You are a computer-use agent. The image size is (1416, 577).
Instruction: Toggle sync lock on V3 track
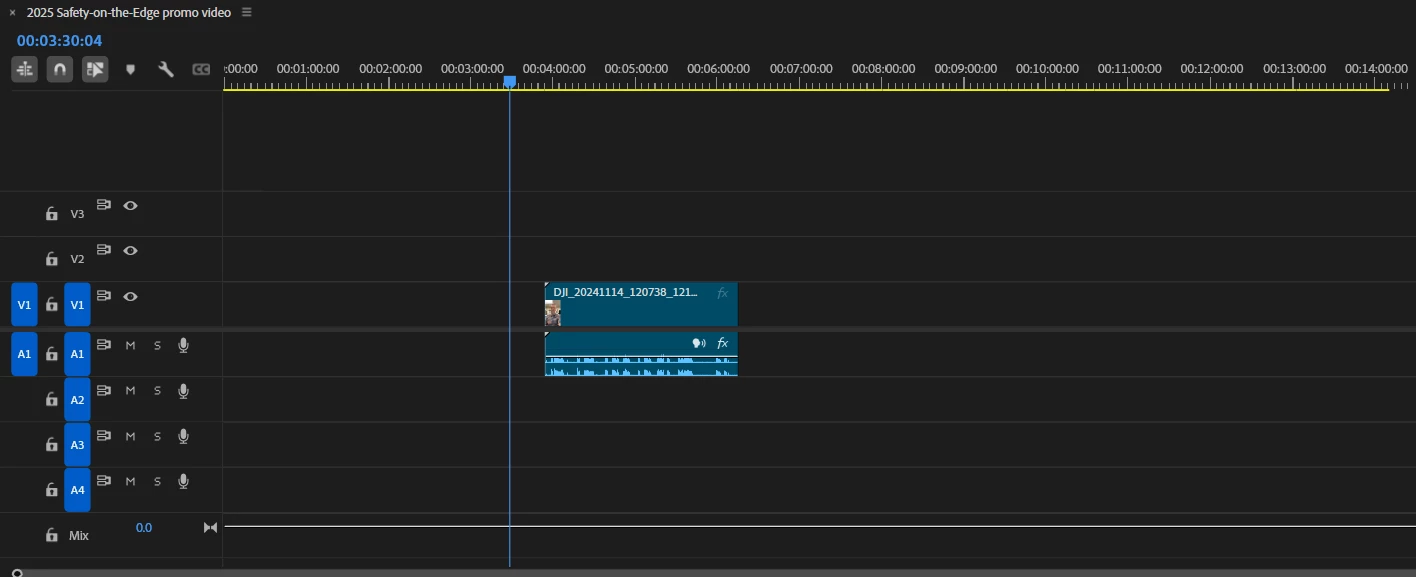[104, 204]
